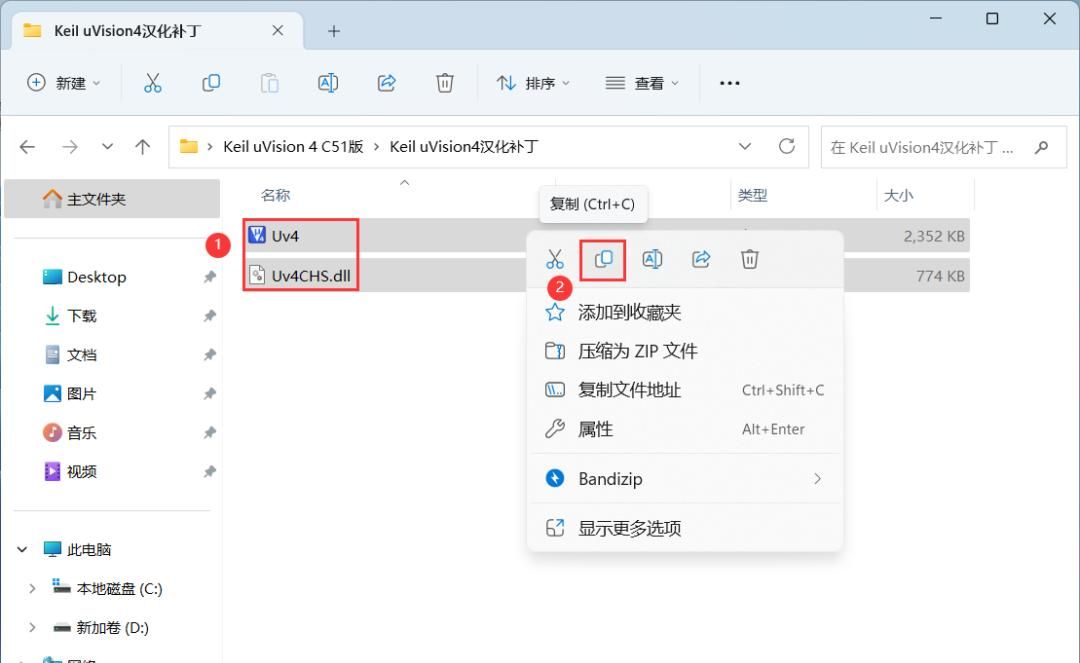Image resolution: width=1080 pixels, height=663 pixels.
Task: Open the Bandizip submenu entry
Action: click(612, 478)
